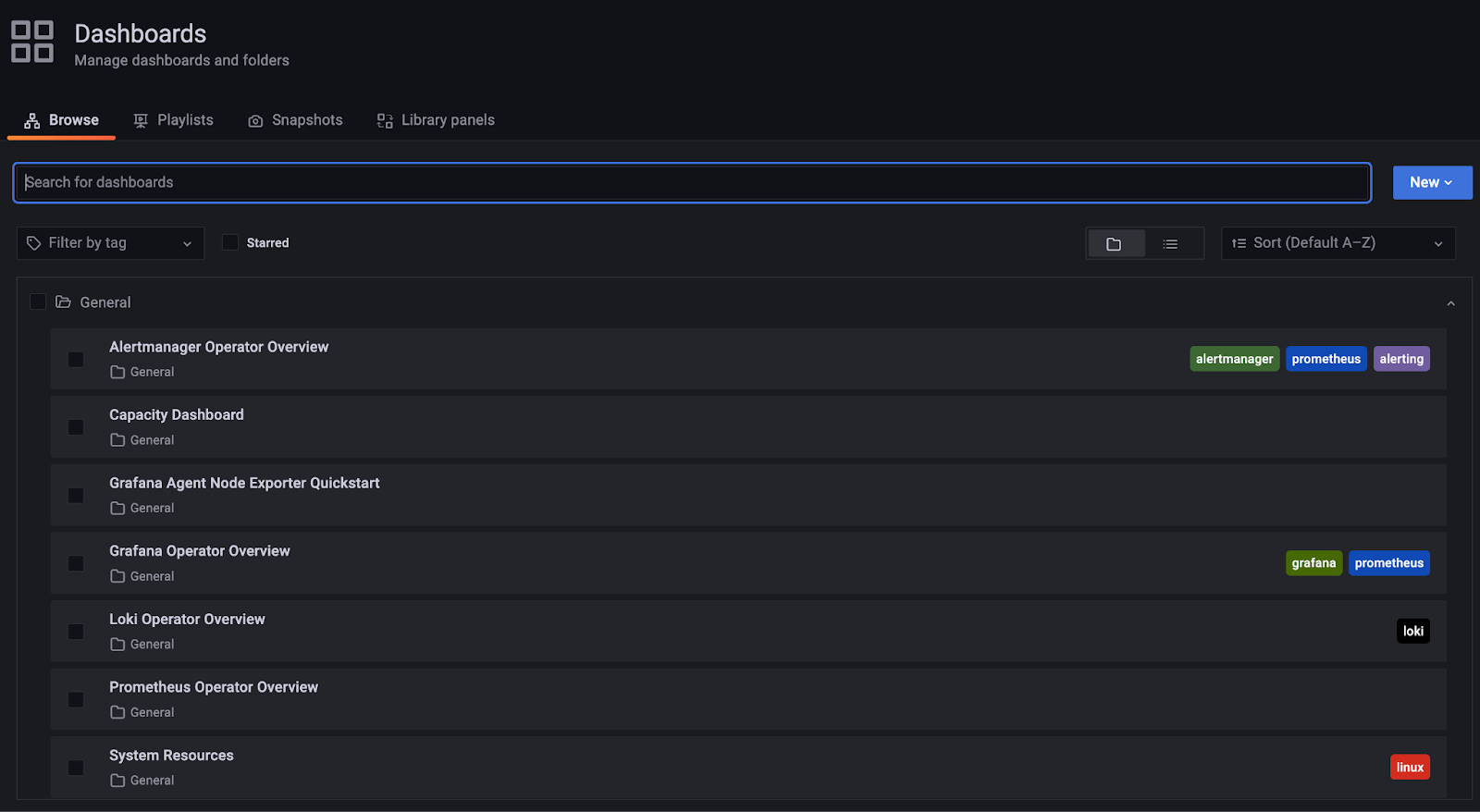Open the New dropdown button

tap(1432, 182)
